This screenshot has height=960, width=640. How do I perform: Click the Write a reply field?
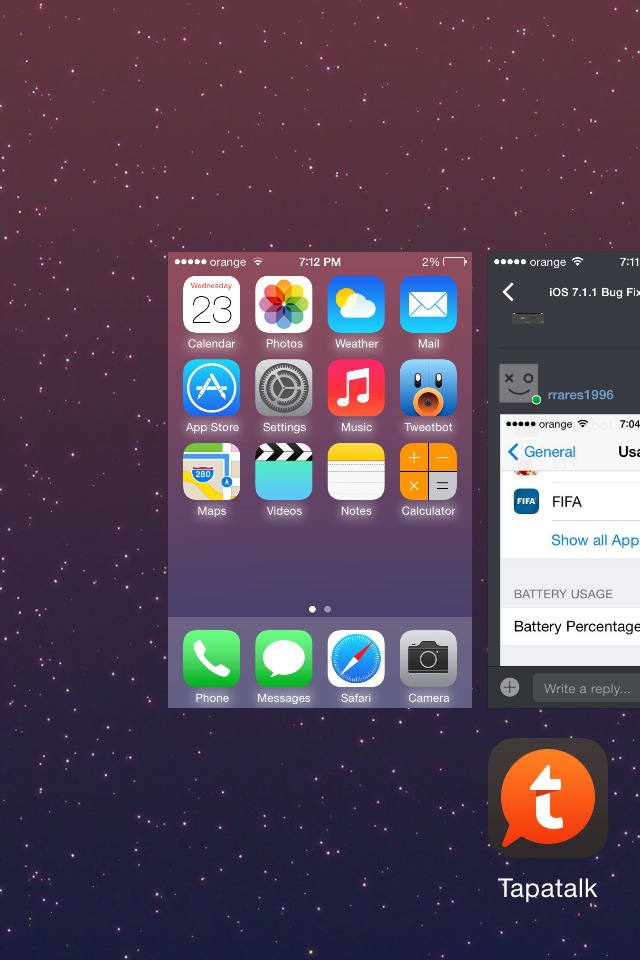586,688
